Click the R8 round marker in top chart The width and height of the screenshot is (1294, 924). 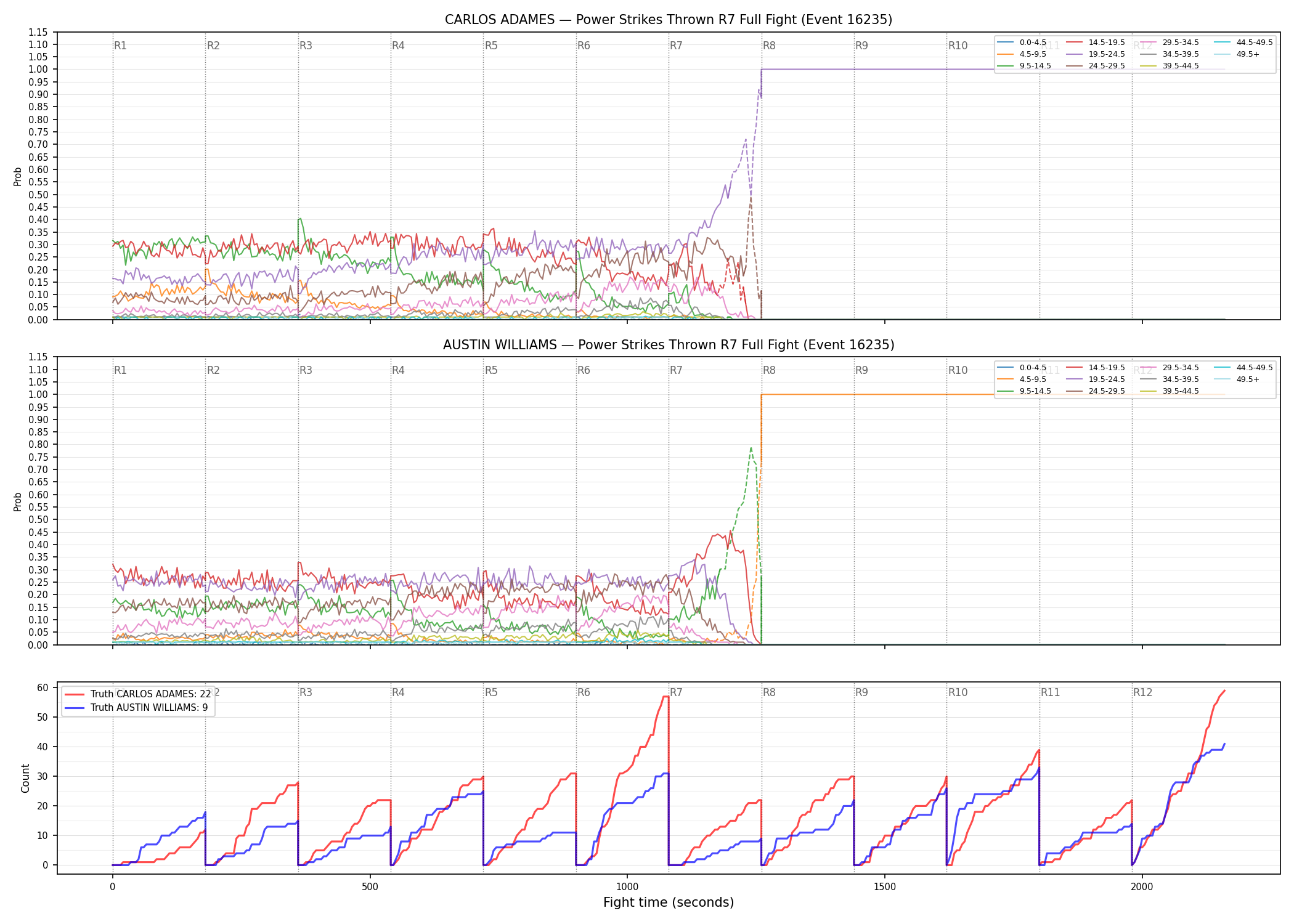tap(769, 46)
